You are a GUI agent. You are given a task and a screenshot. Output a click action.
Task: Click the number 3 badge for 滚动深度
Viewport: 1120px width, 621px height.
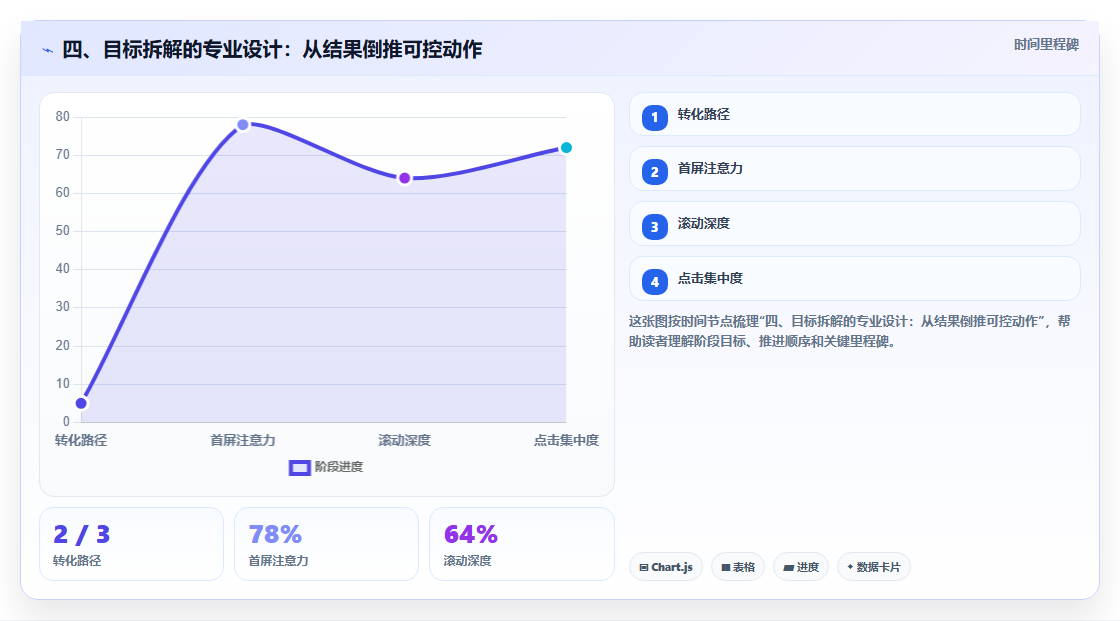pyautogui.click(x=654, y=227)
